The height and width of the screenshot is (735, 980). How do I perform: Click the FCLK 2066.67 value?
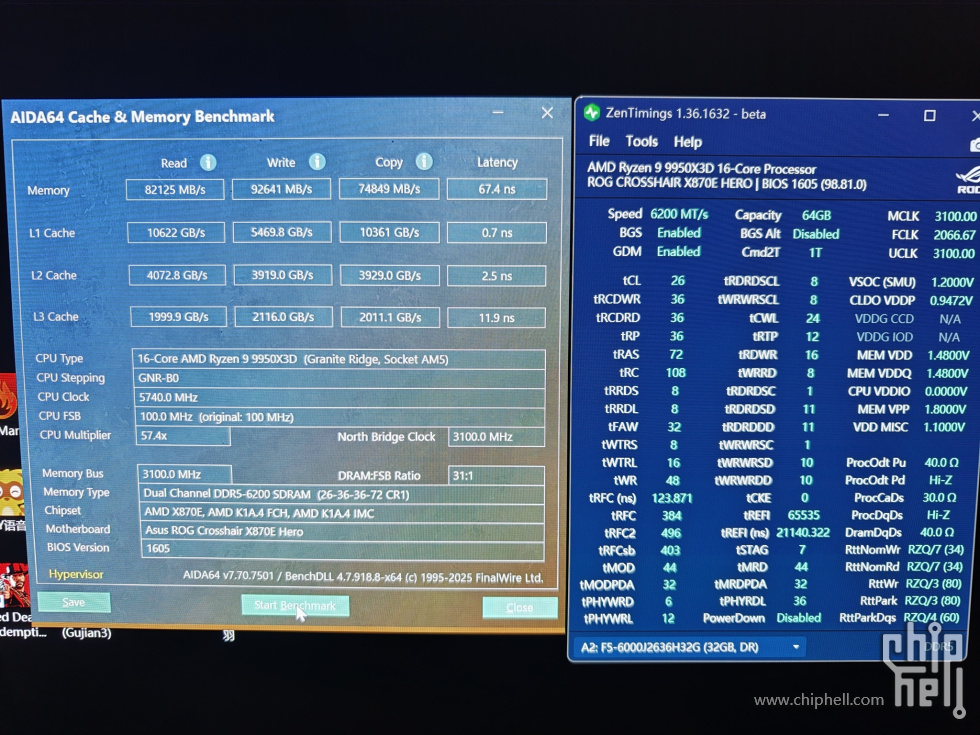954,235
